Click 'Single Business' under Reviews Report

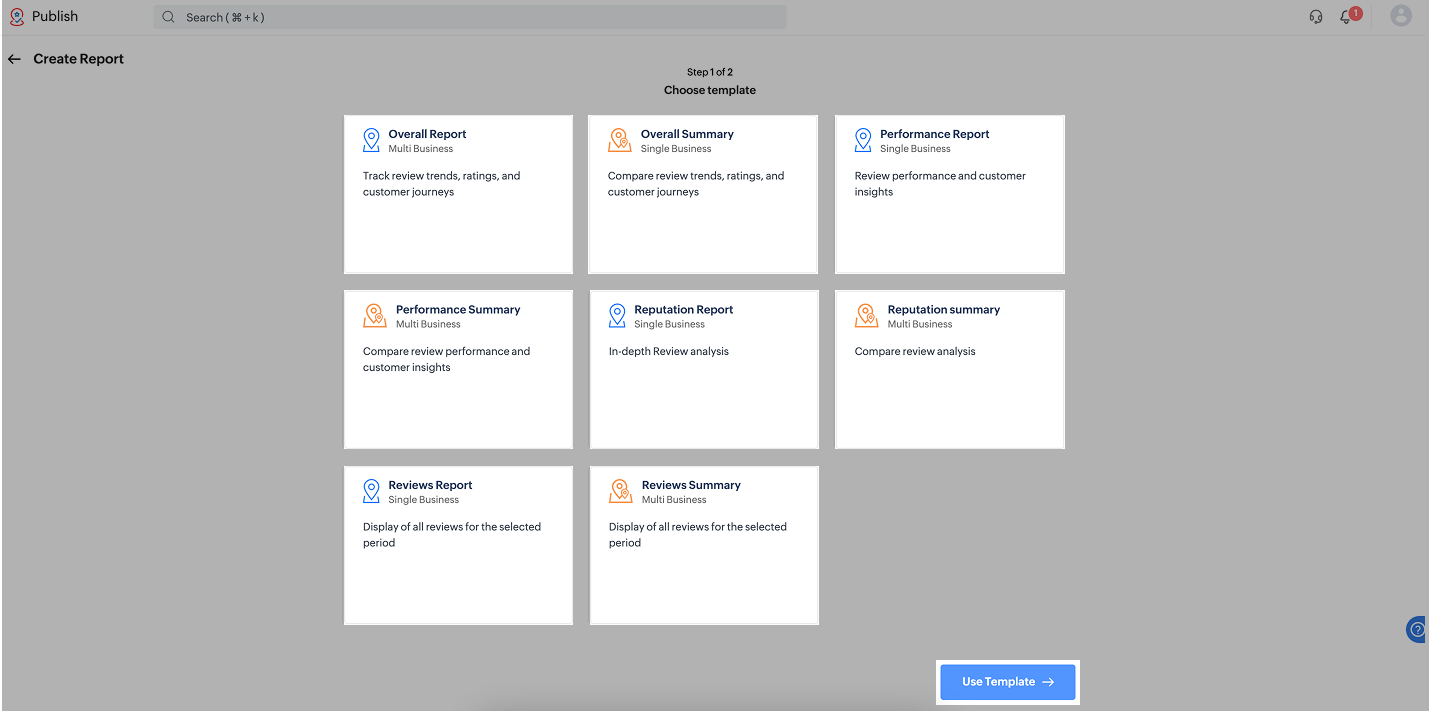(x=424, y=500)
